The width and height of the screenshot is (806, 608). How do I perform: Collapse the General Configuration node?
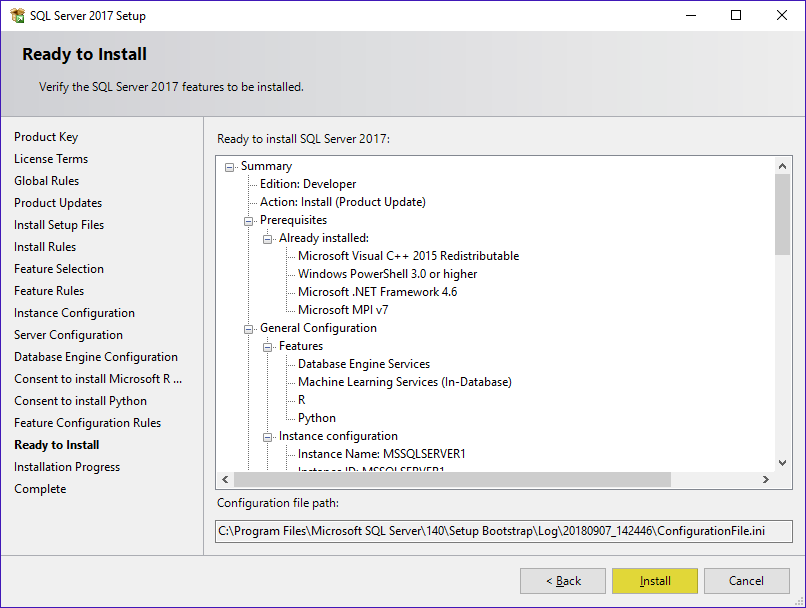point(248,329)
